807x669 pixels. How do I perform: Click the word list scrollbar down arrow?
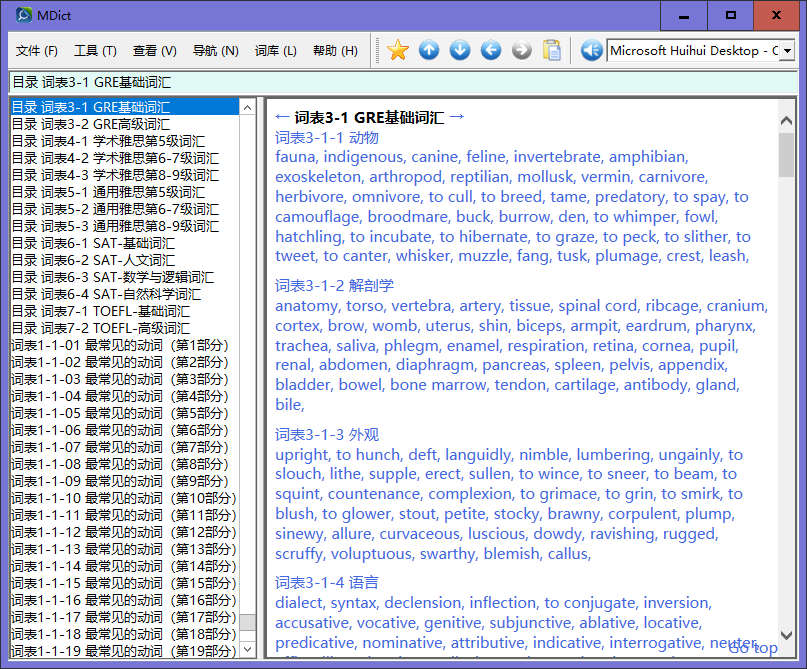pos(248,649)
